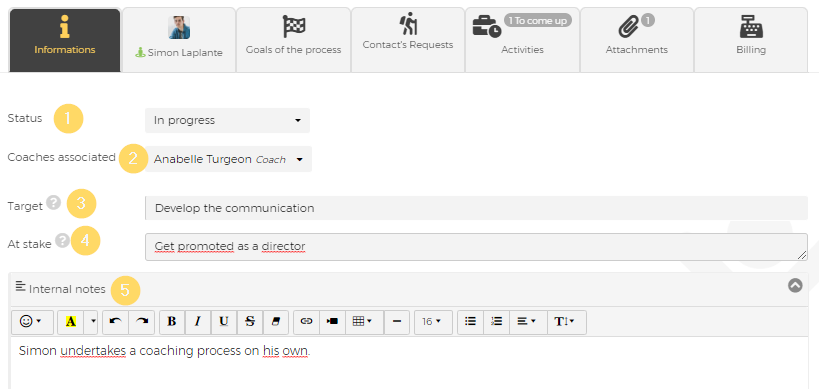Click the unordered bullet list icon

pos(471,322)
